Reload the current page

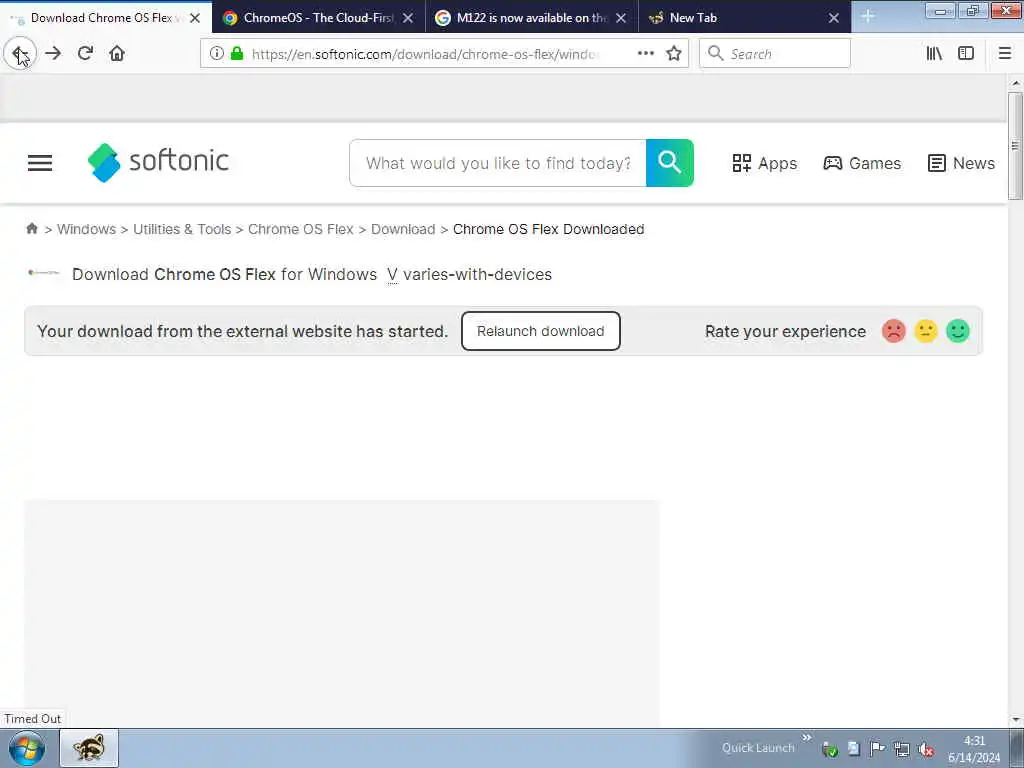[86, 54]
